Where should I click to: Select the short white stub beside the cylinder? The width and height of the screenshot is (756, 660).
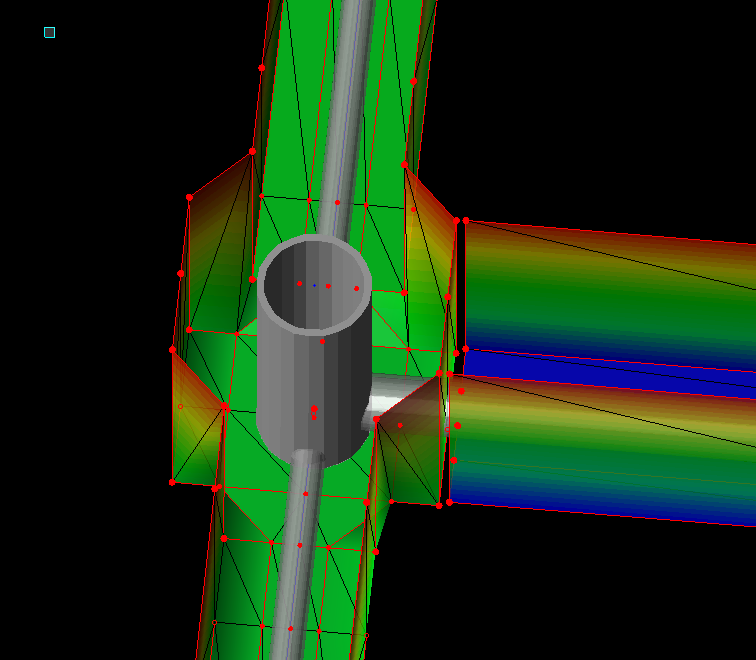coord(388,396)
